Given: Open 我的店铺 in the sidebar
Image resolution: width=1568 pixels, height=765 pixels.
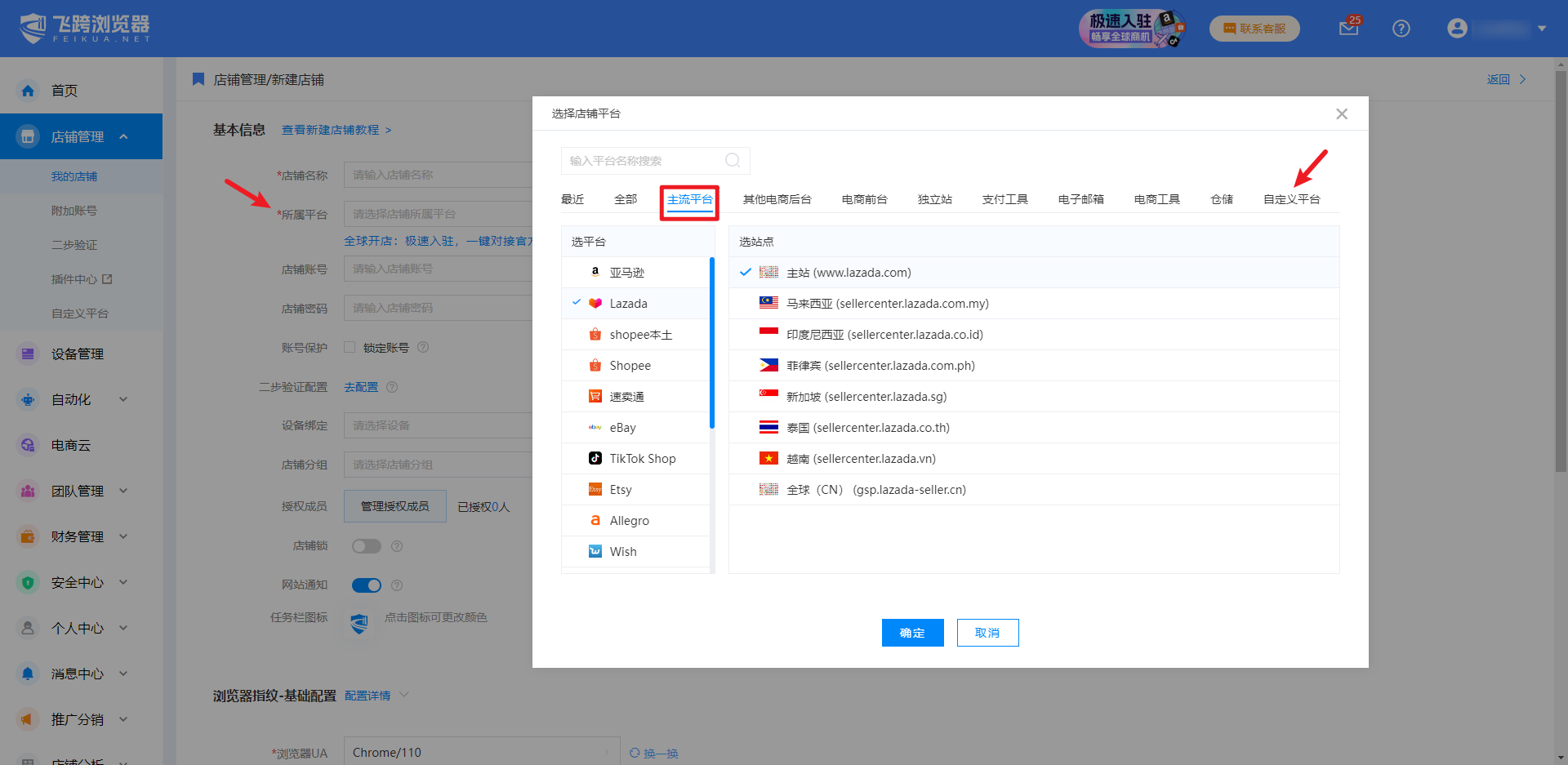Looking at the screenshot, I should tap(74, 176).
